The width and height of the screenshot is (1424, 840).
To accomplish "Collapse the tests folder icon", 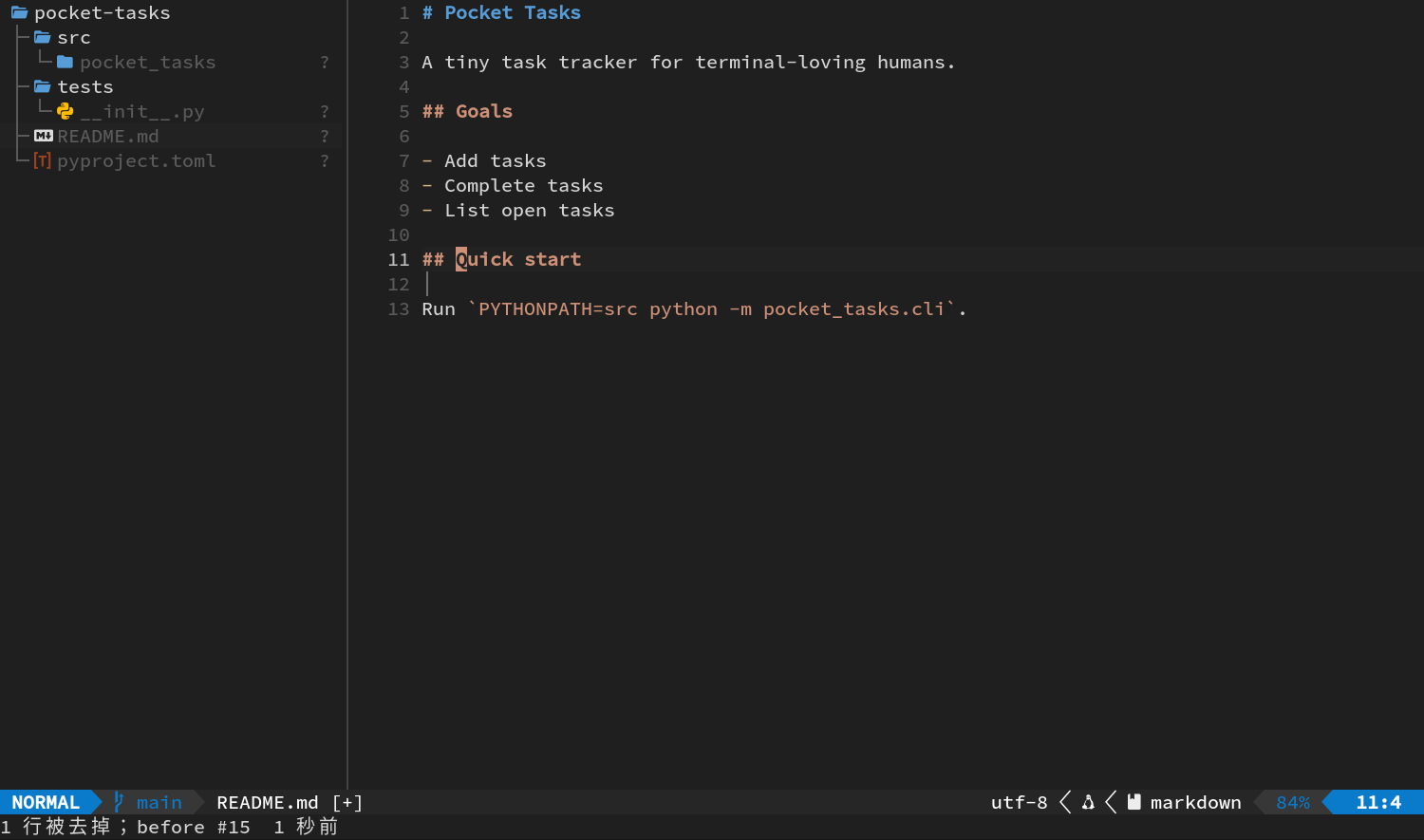I will 43,87.
